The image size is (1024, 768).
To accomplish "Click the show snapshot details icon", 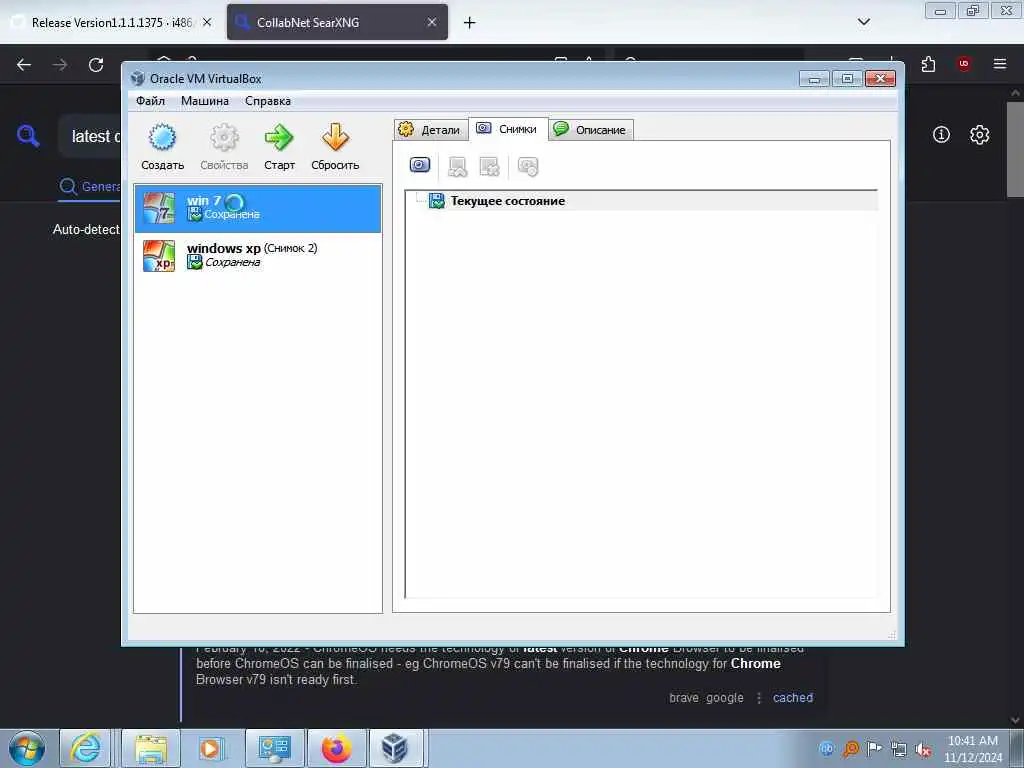I will pyautogui.click(x=528, y=167).
